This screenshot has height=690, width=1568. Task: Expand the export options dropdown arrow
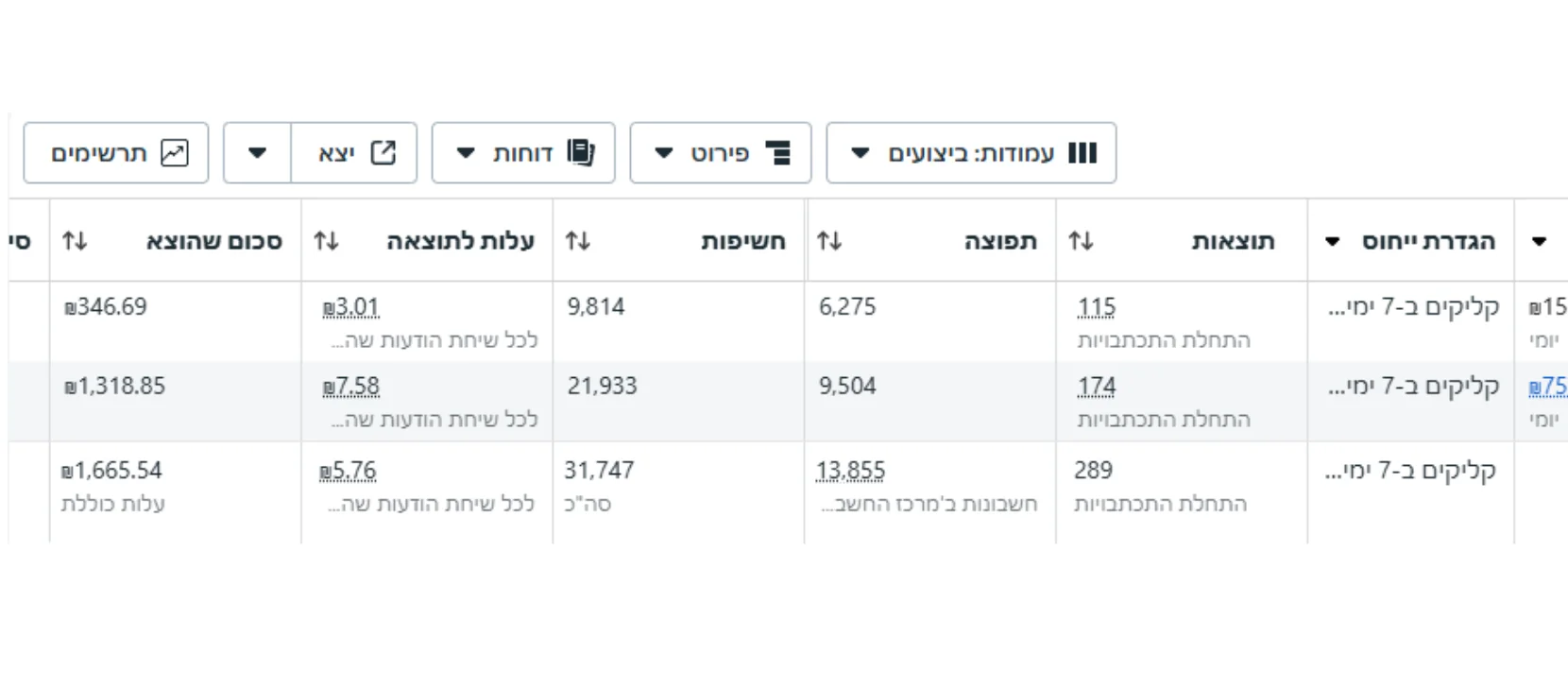[x=257, y=152]
